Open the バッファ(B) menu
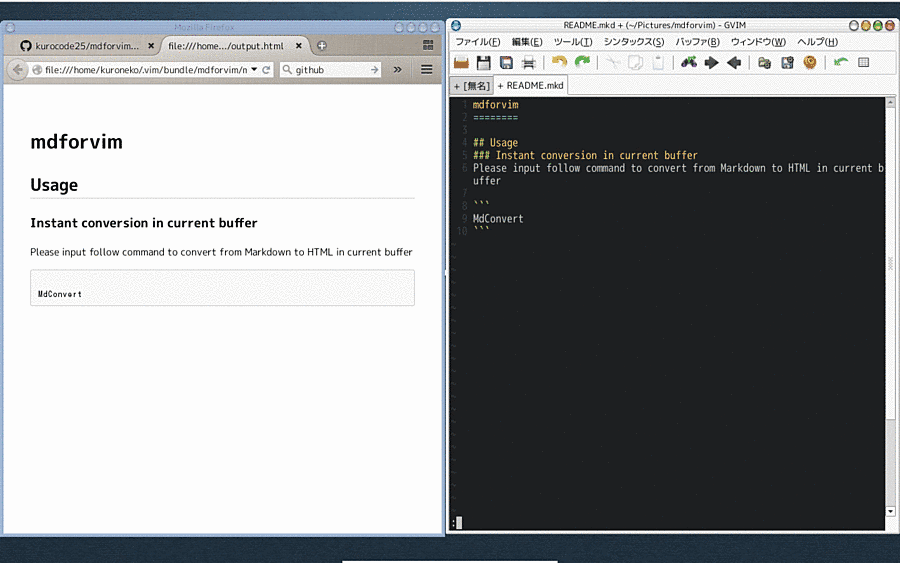Image resolution: width=900 pixels, height=563 pixels. (x=697, y=42)
